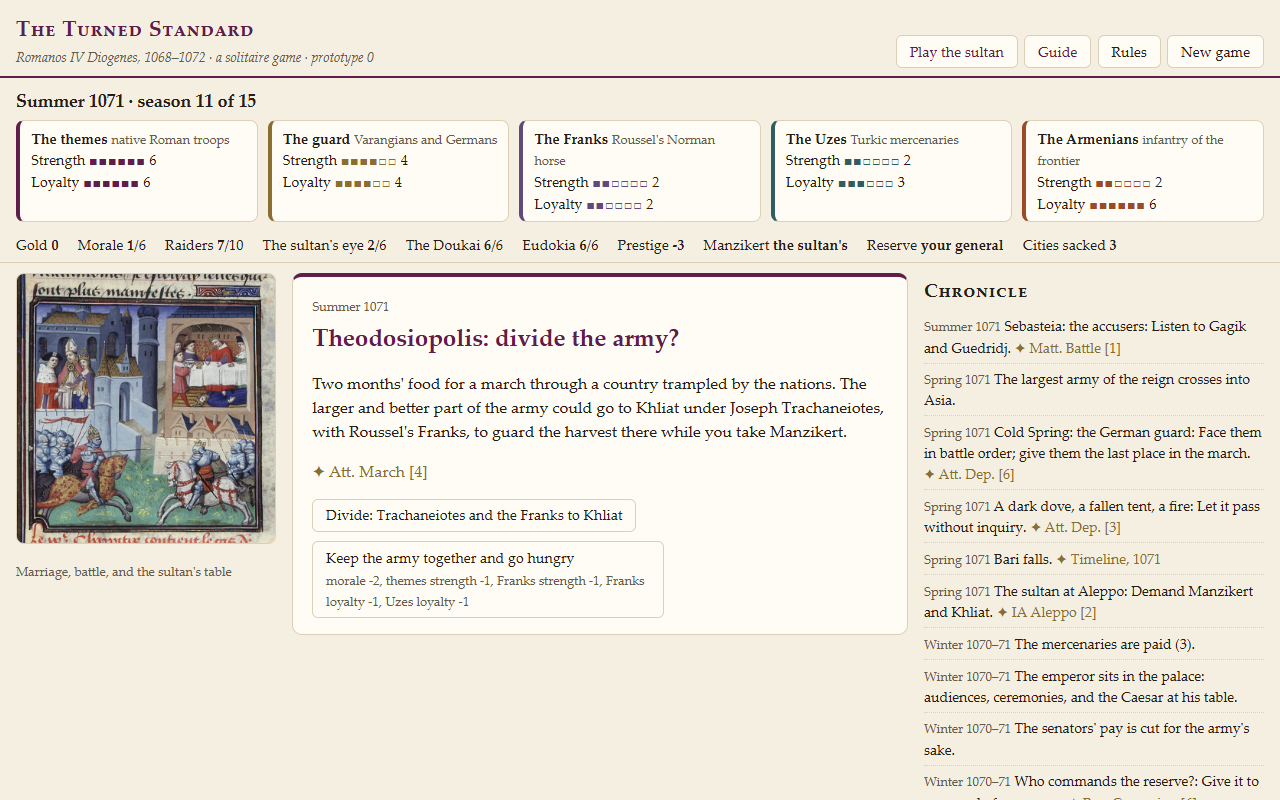Screen dimensions: 1280x800
Task: Click the Bari falls chronicle entry
Action: tap(1094, 559)
